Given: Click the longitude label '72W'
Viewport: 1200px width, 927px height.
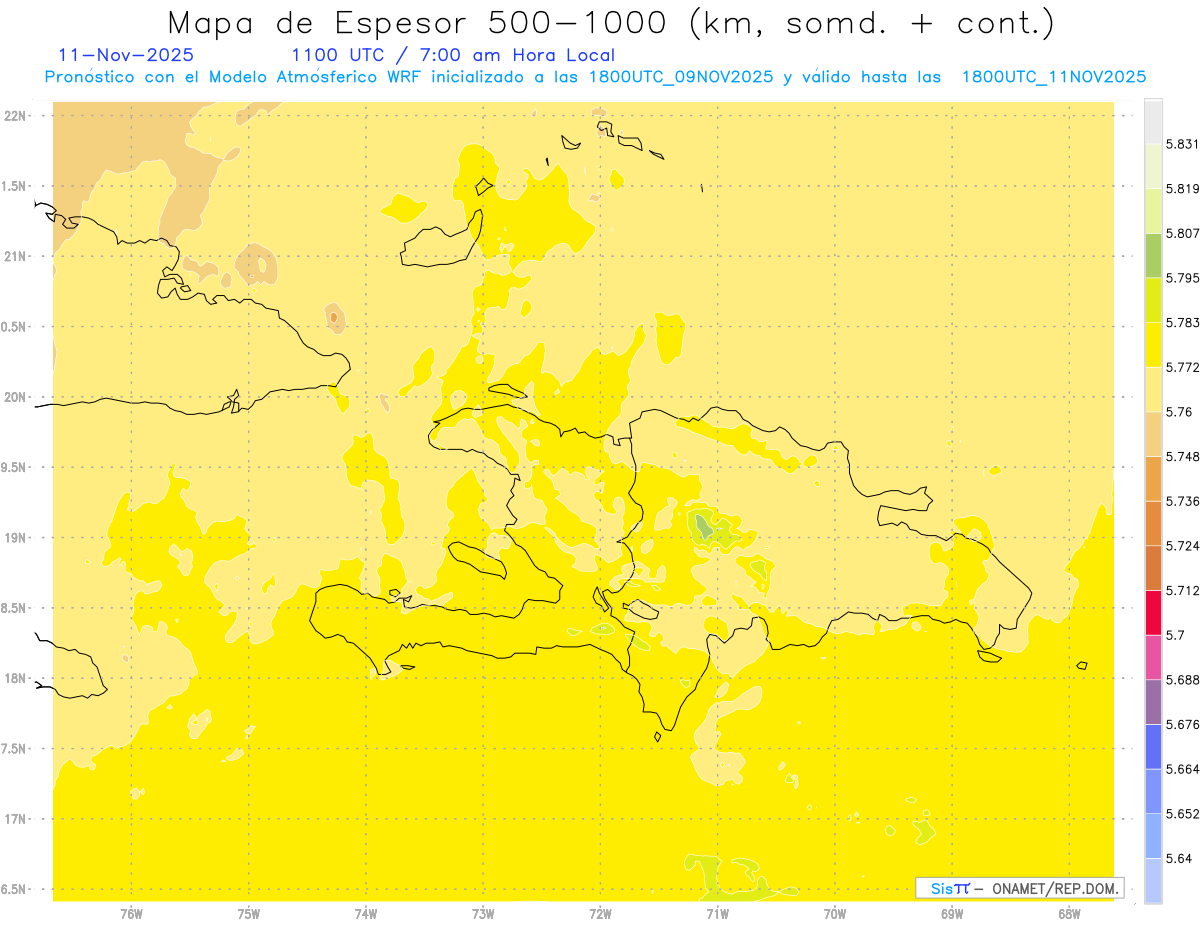Looking at the screenshot, I should click(x=600, y=913).
